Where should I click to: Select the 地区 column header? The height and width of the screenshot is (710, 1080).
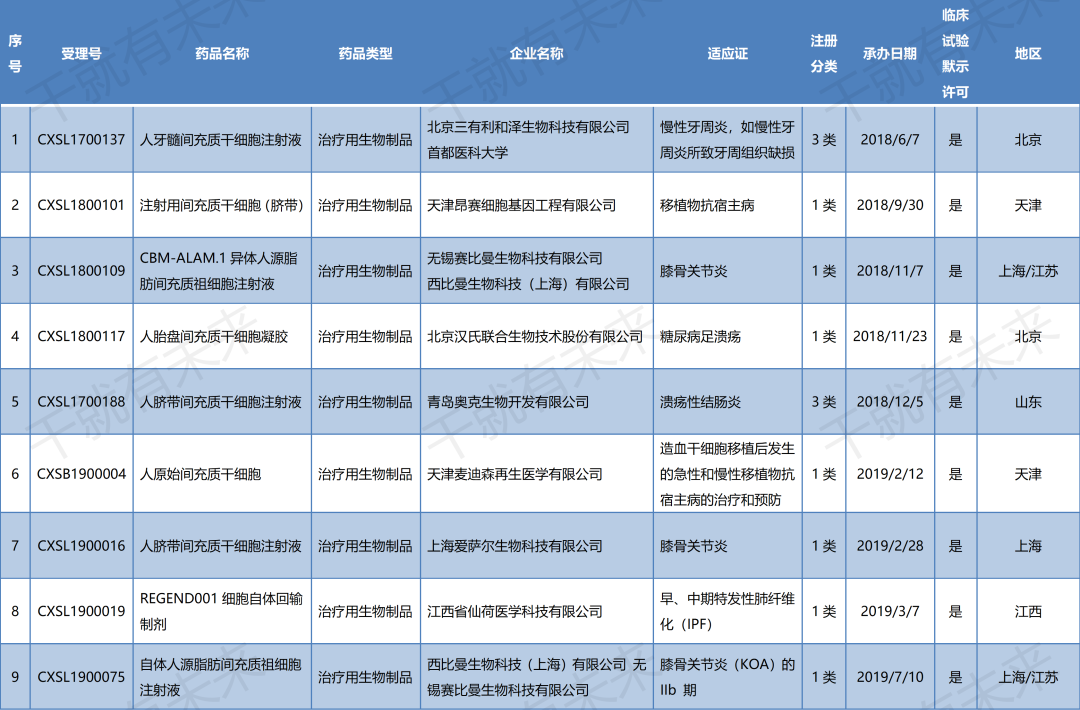(1027, 54)
